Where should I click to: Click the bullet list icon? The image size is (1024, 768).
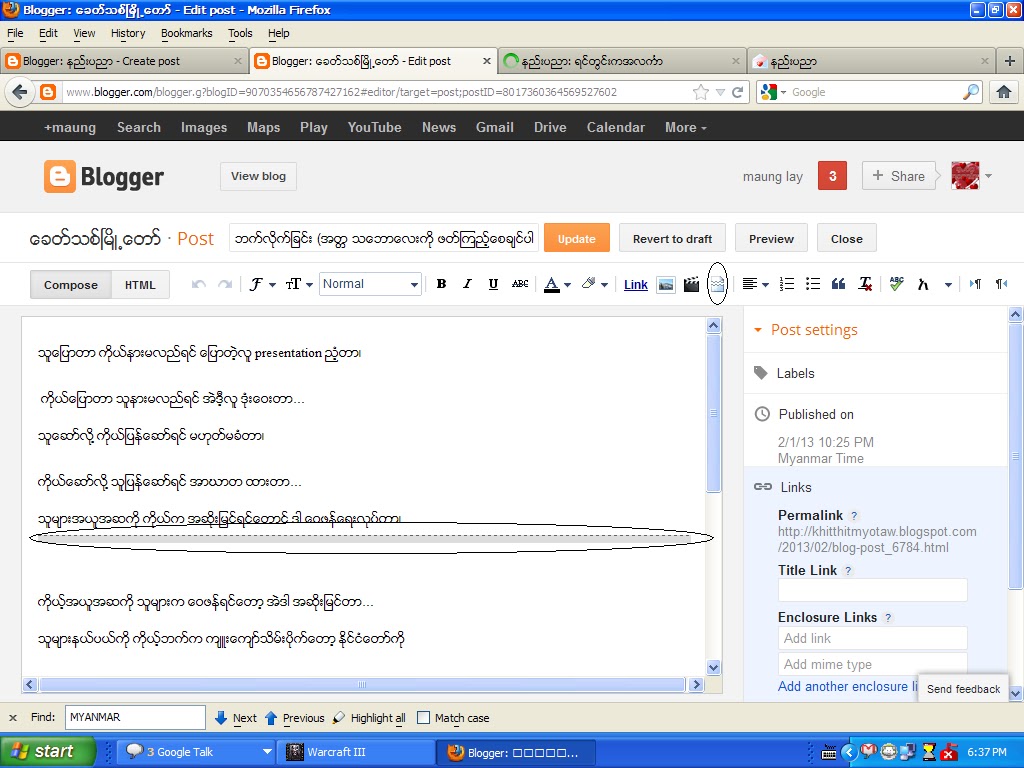[x=812, y=284]
